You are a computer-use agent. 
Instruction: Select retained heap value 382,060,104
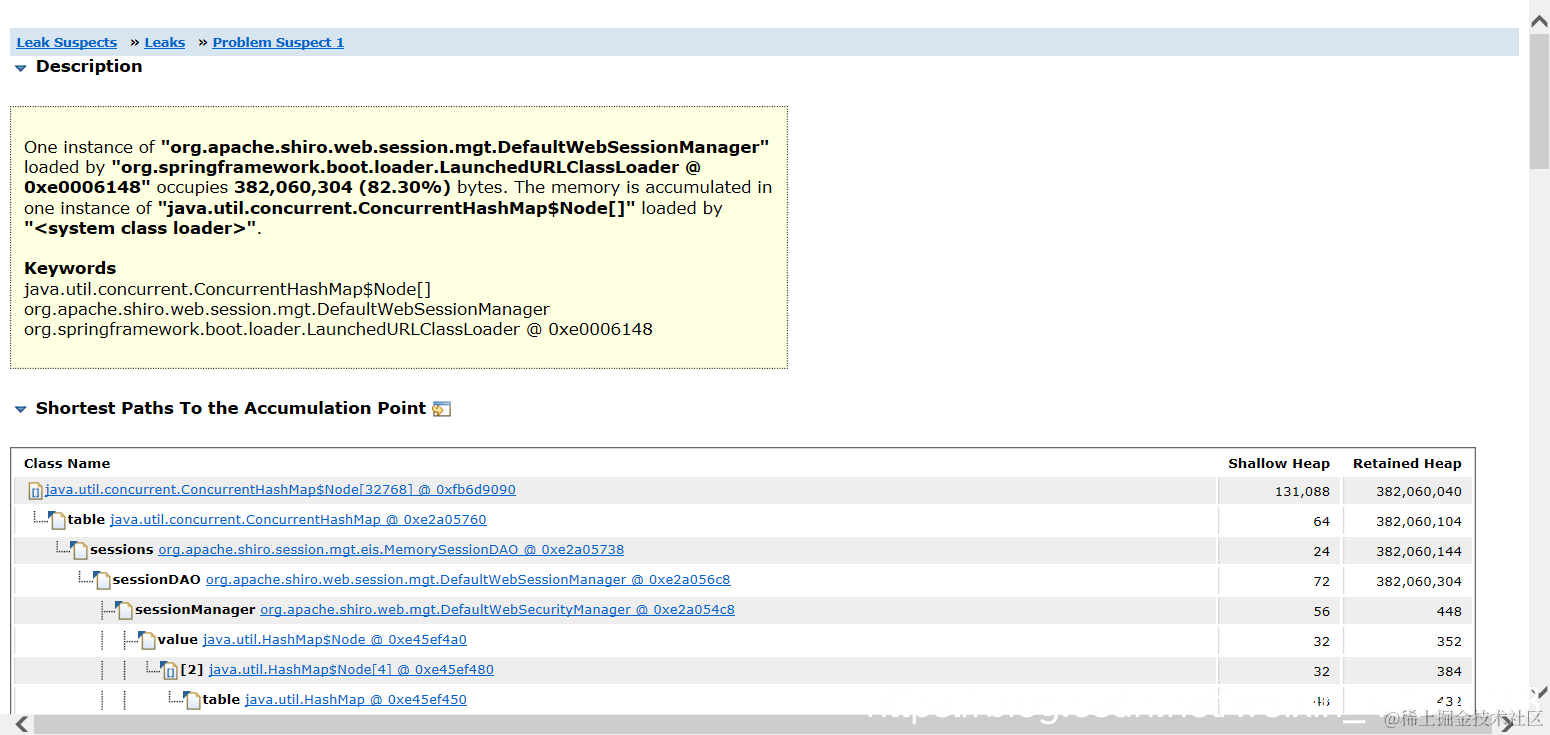pos(1419,521)
